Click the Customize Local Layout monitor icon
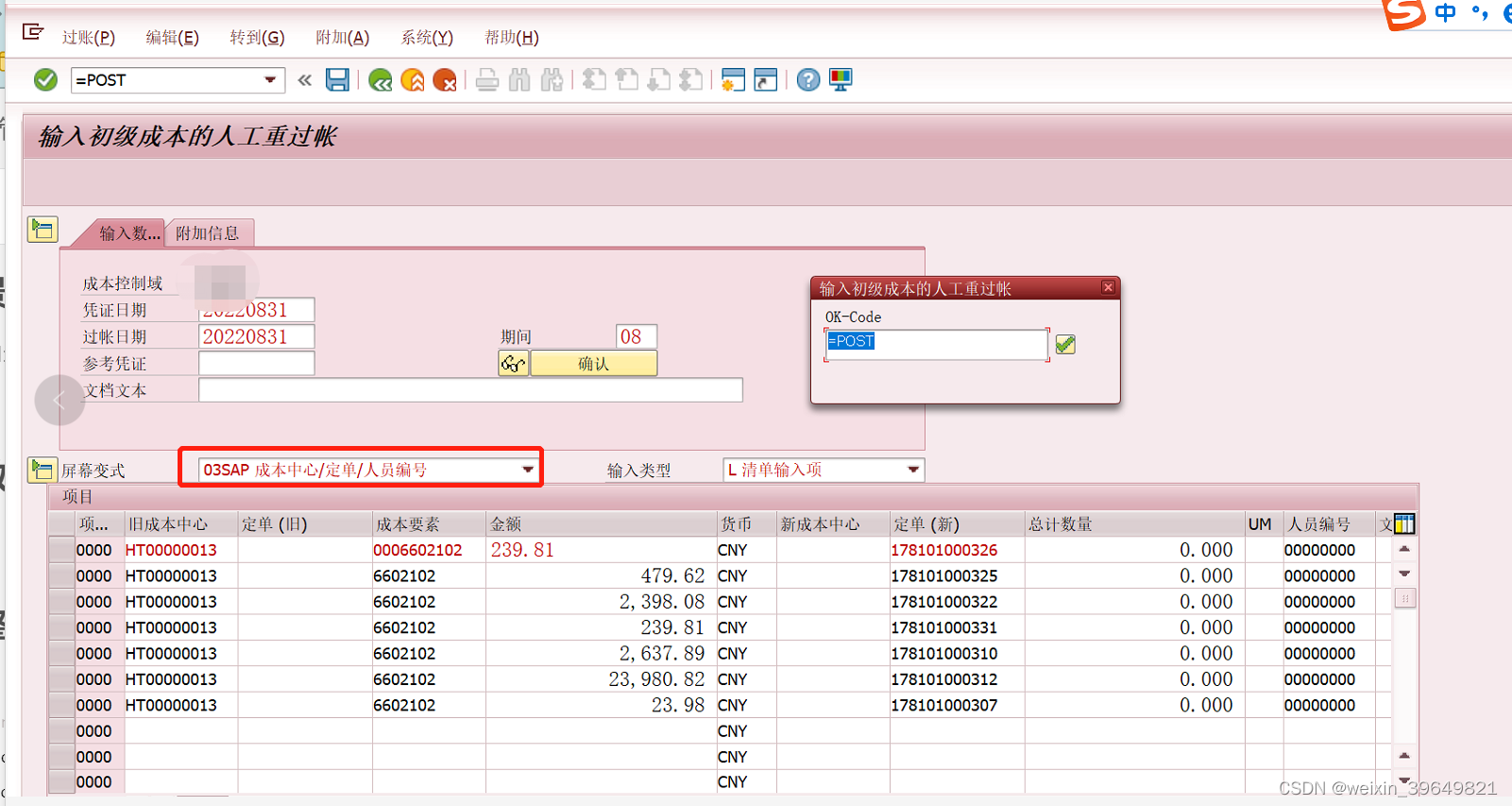Viewport: 1512px width, 806px height. tap(841, 80)
